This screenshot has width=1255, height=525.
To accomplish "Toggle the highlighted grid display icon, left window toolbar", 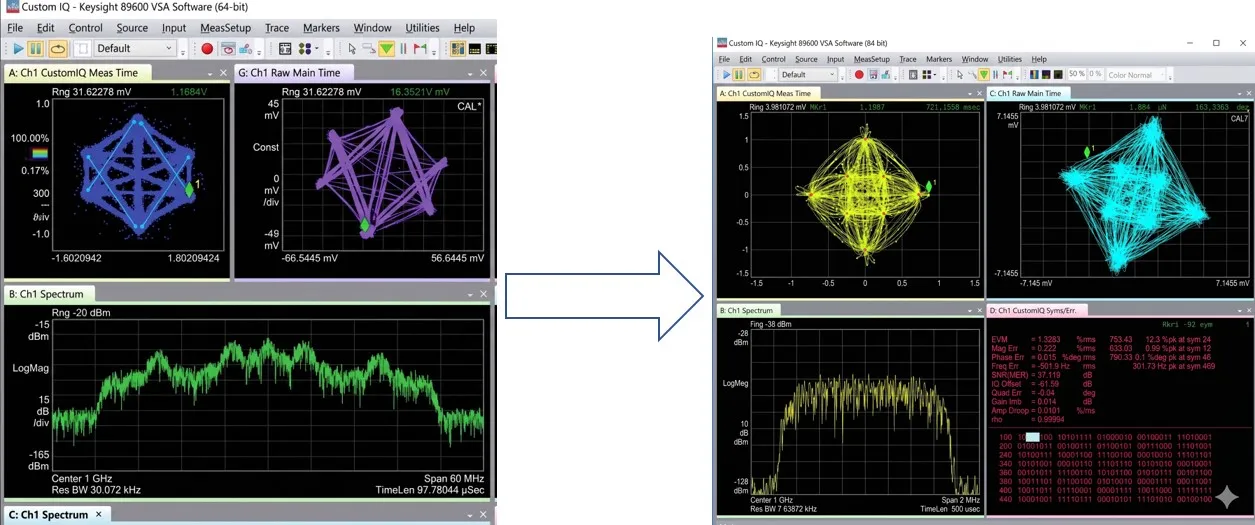I will (457, 48).
